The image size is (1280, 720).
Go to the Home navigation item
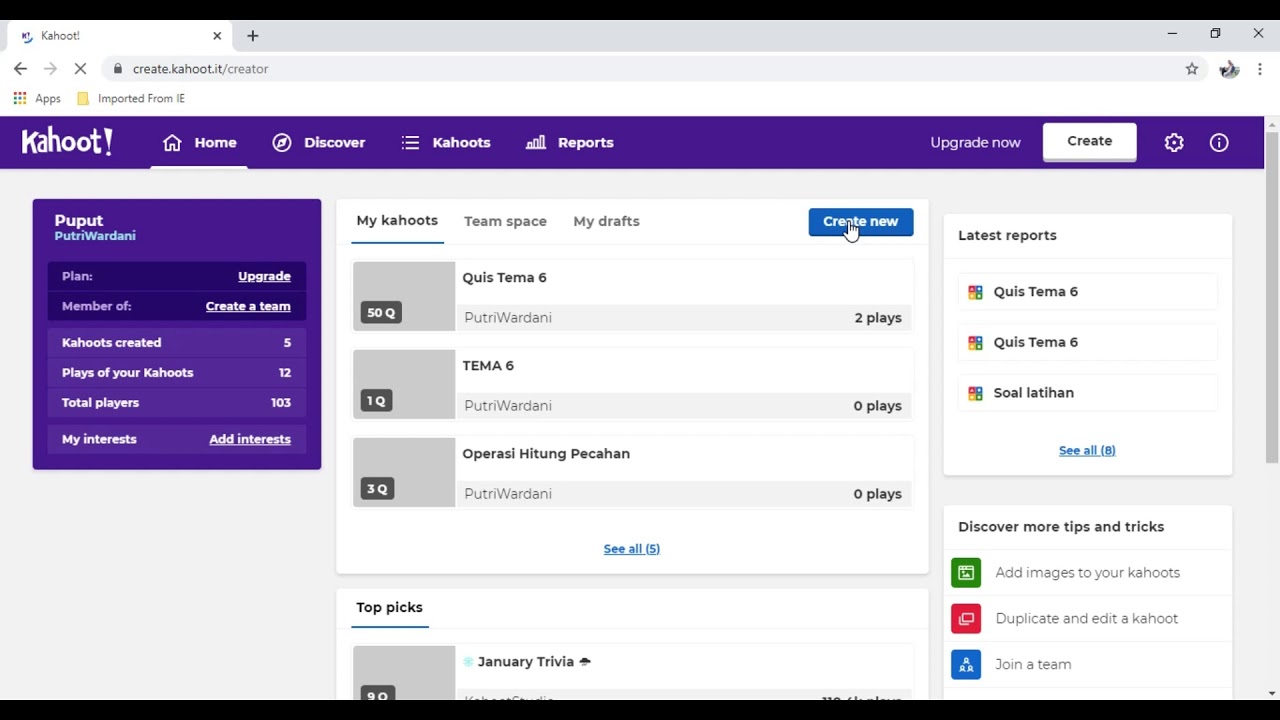click(x=200, y=142)
